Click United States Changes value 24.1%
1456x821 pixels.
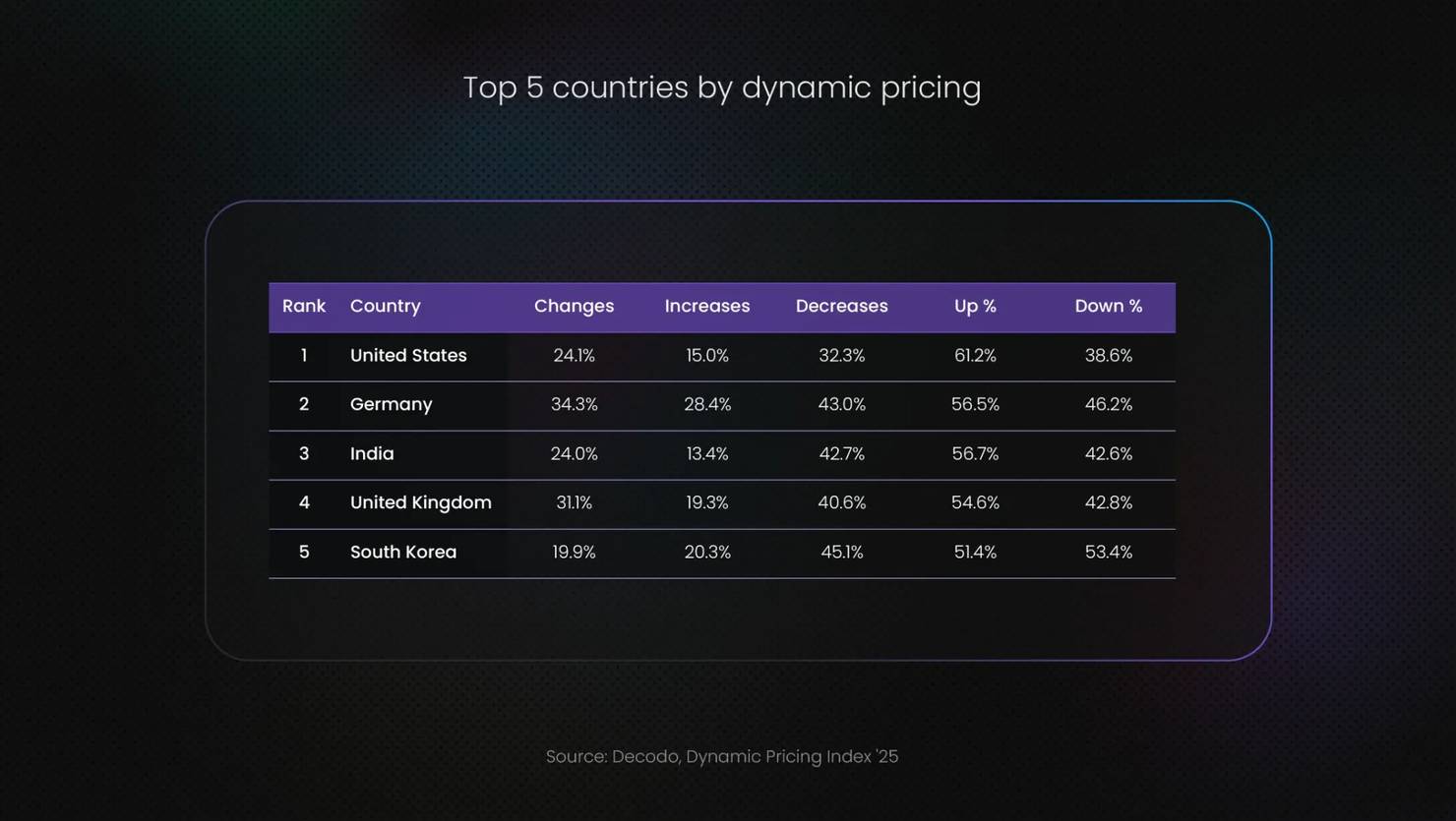point(574,356)
